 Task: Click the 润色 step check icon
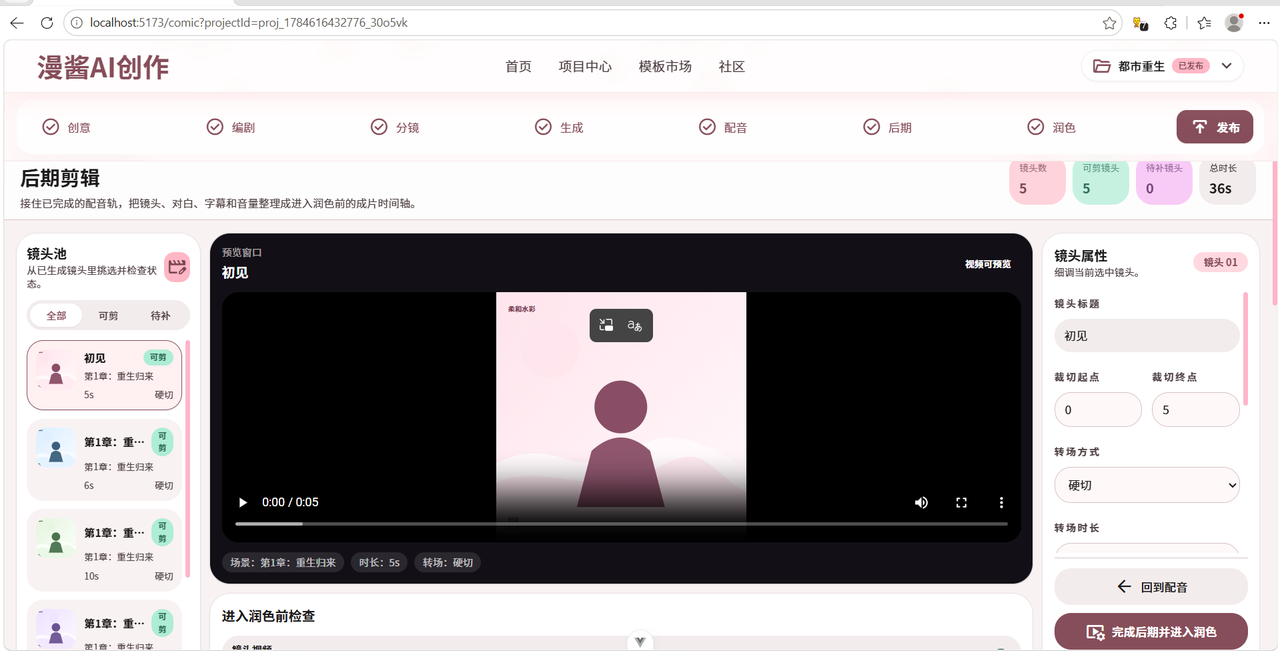pos(1036,127)
